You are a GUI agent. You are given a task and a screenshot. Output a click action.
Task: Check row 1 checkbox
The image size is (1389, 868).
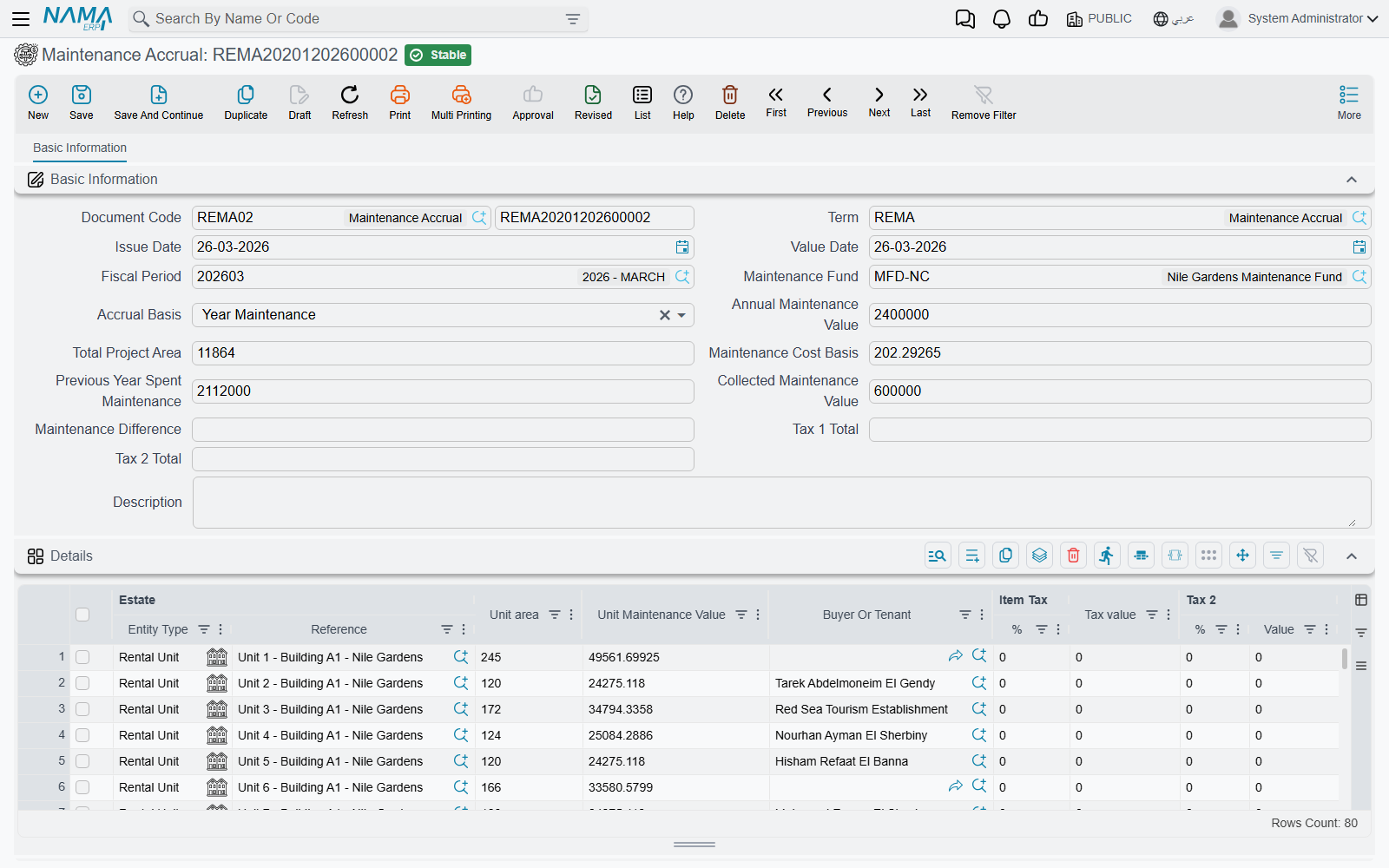(x=82, y=657)
